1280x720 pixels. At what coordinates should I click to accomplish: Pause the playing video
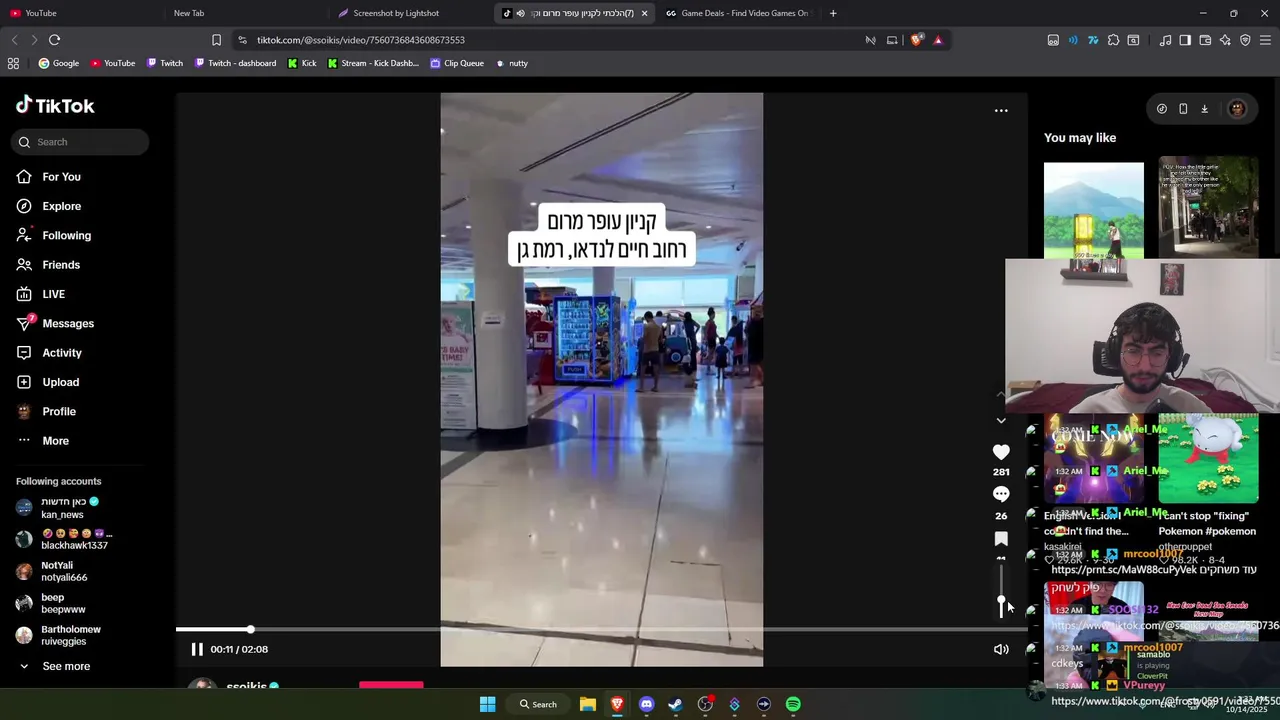click(x=197, y=649)
